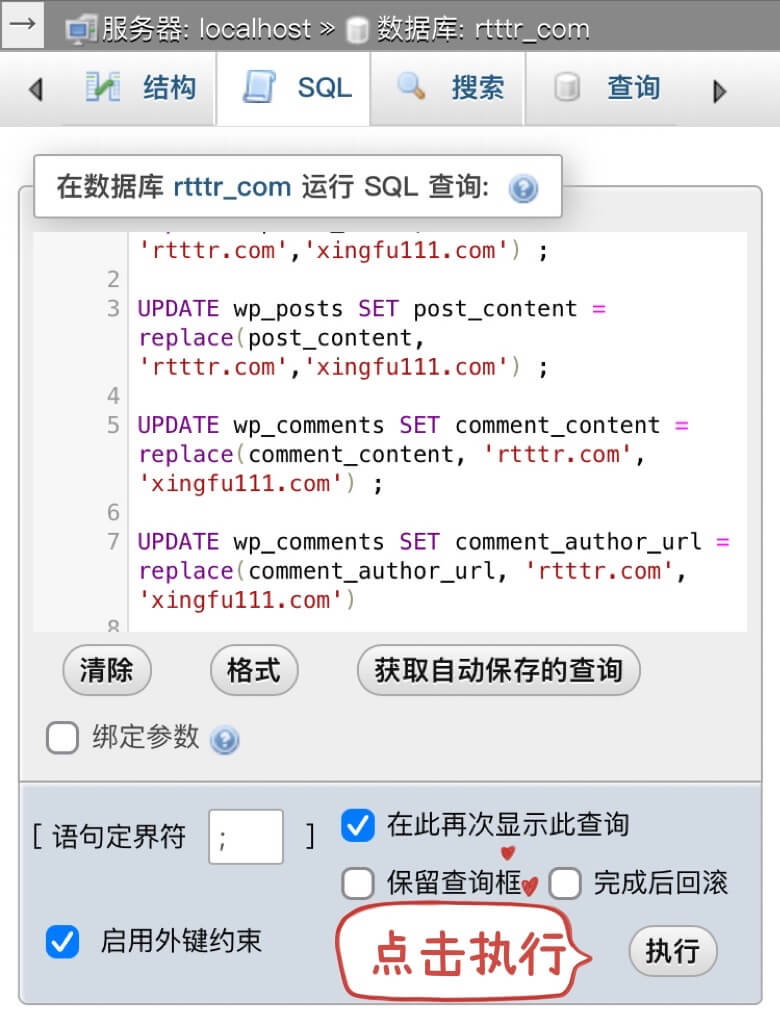The height and width of the screenshot is (1024, 780).
Task: Uncheck show this query here again
Action: [358, 826]
